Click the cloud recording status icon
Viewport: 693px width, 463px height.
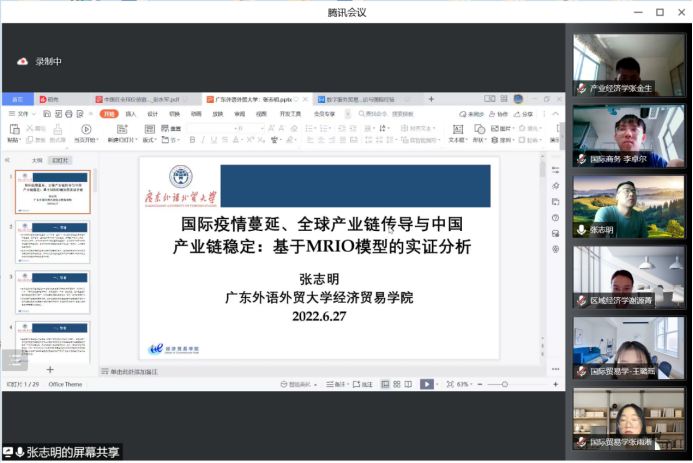[x=22, y=61]
